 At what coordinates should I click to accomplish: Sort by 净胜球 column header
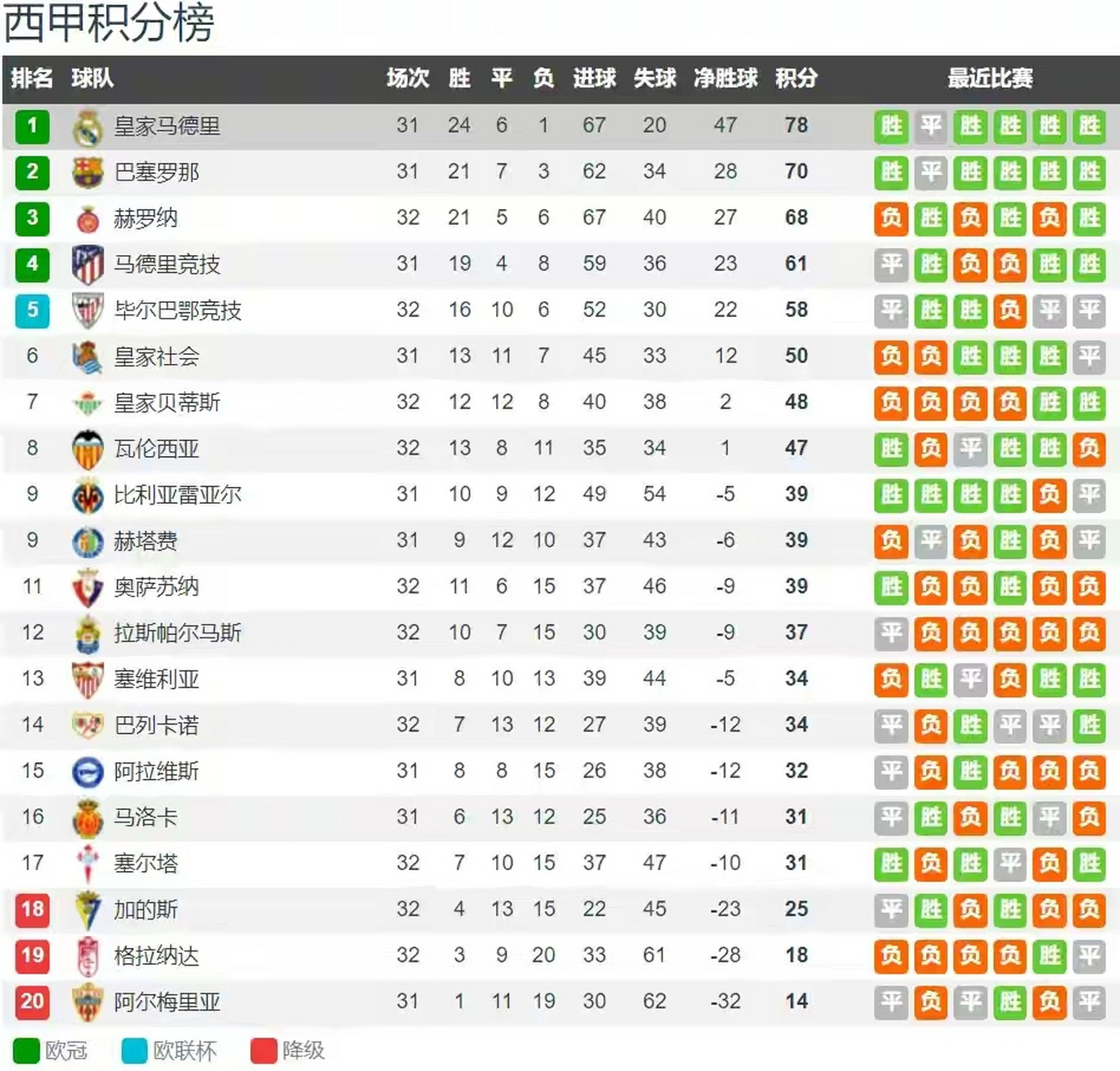pos(725,79)
